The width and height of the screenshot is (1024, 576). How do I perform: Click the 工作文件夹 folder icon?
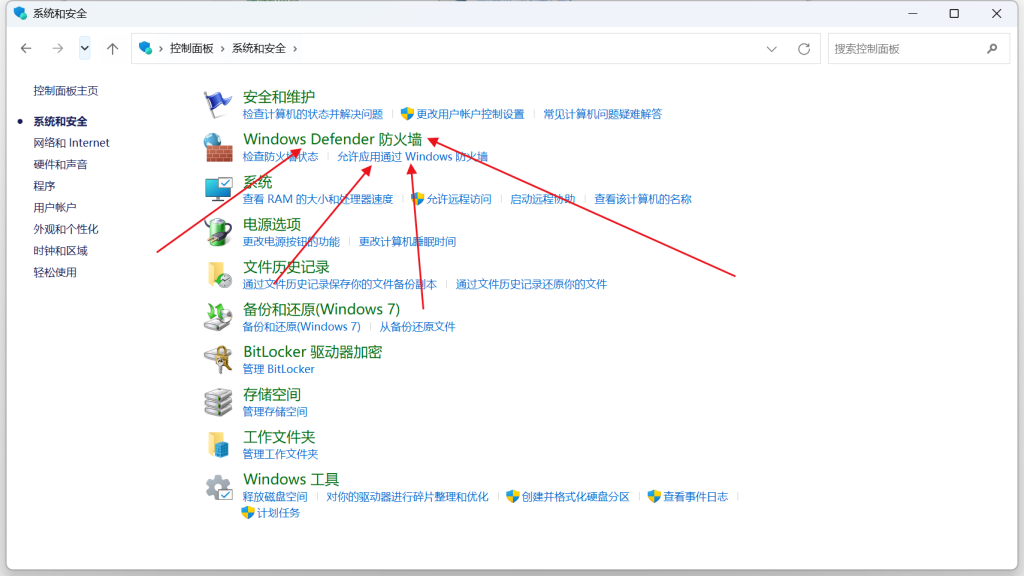click(x=218, y=444)
